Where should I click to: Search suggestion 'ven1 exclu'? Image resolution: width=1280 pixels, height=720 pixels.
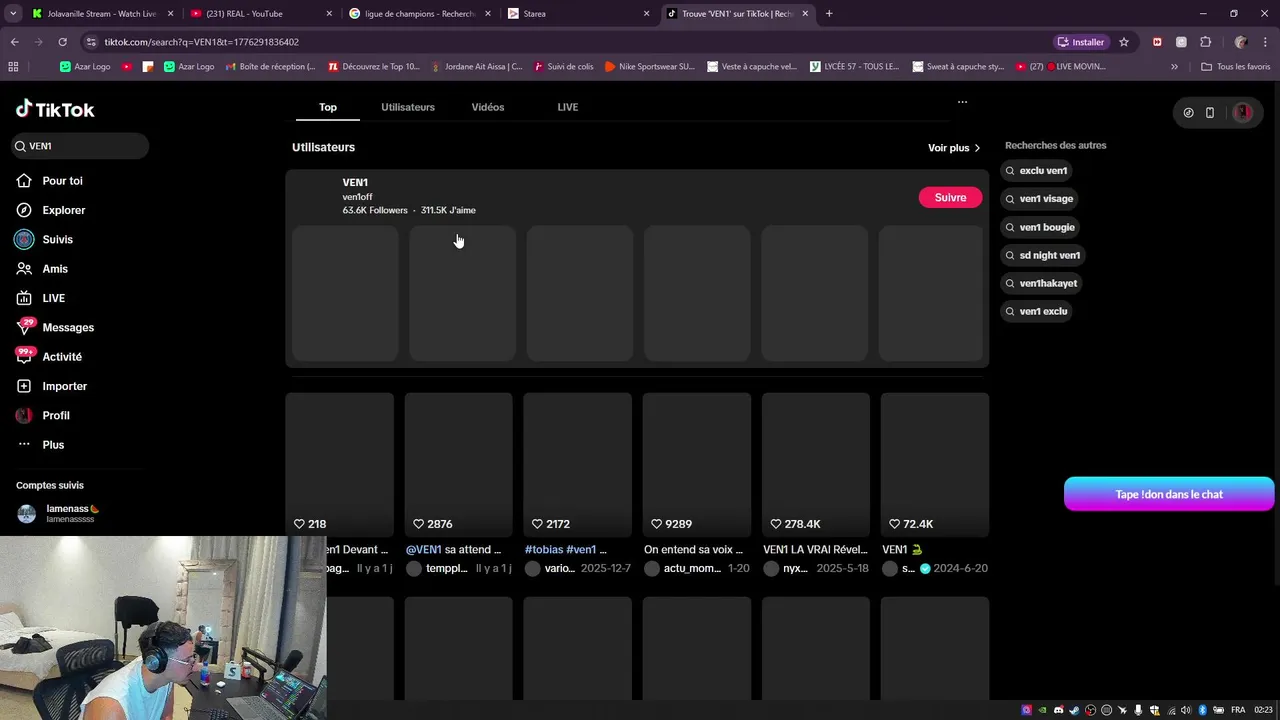click(x=1037, y=311)
